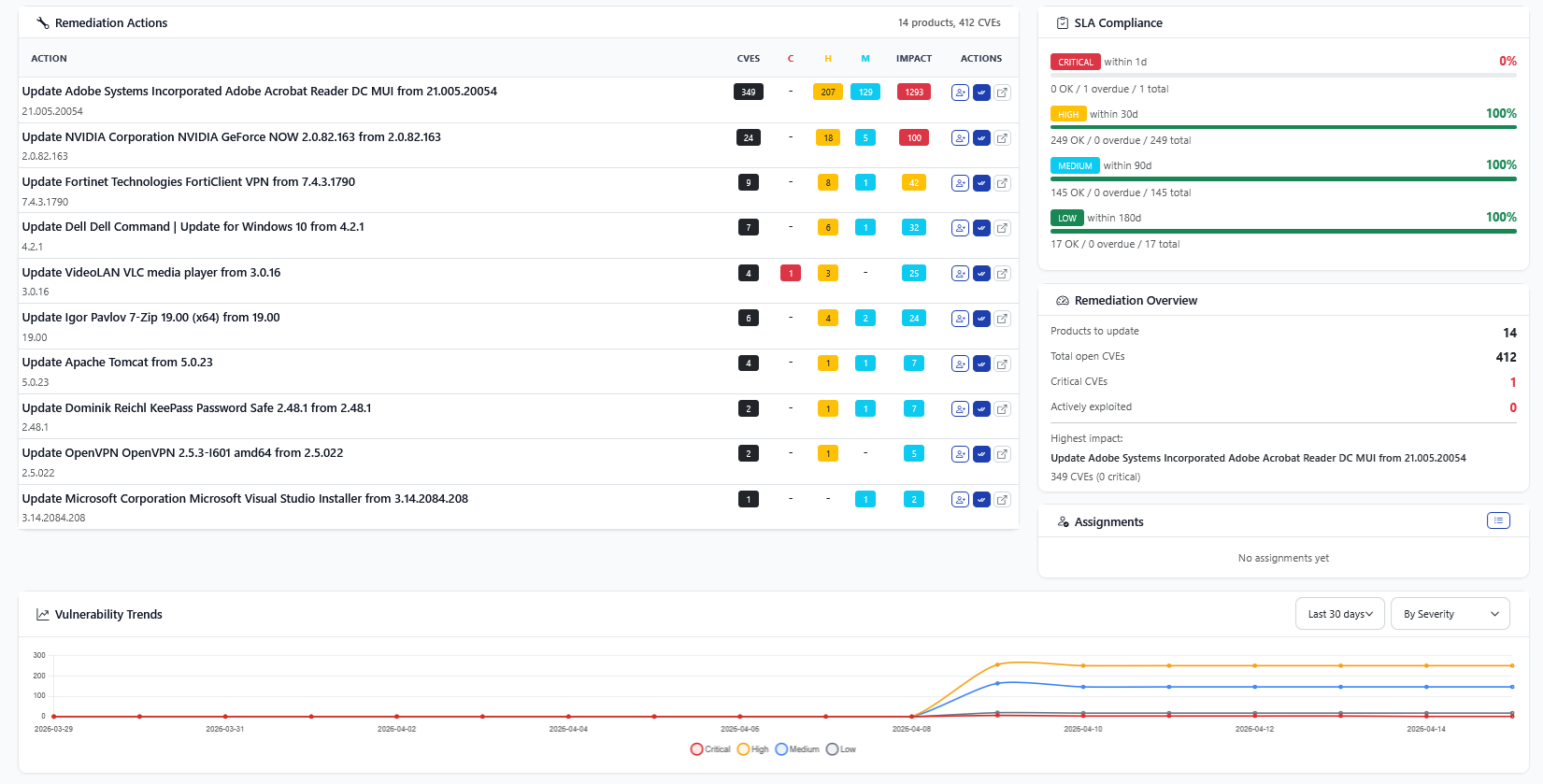Viewport: 1543px width, 784px height.
Task: Click the '14 products, 412 CVEs' summary
Action: [x=950, y=22]
